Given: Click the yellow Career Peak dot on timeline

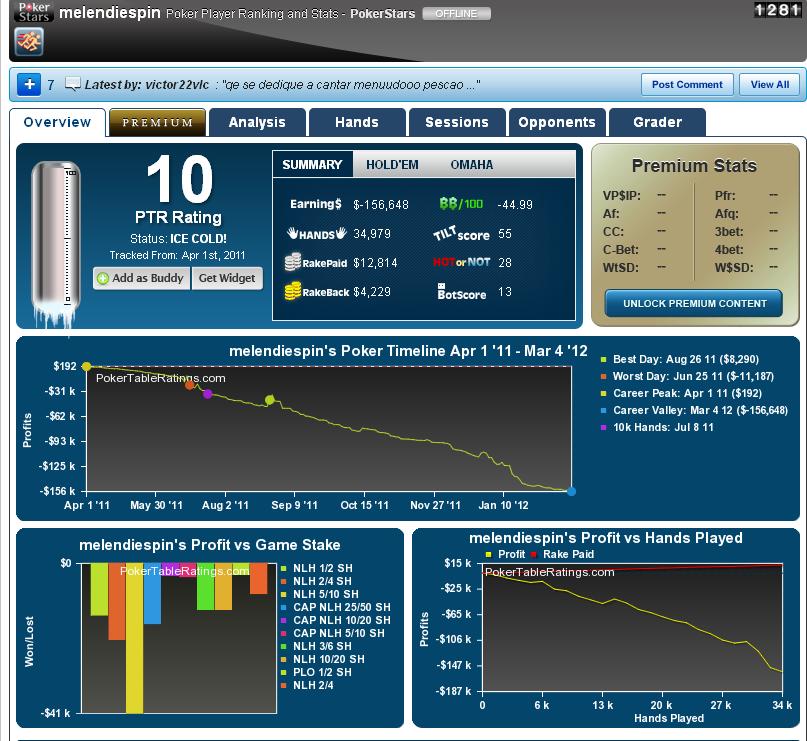Looking at the screenshot, I should (x=86, y=366).
